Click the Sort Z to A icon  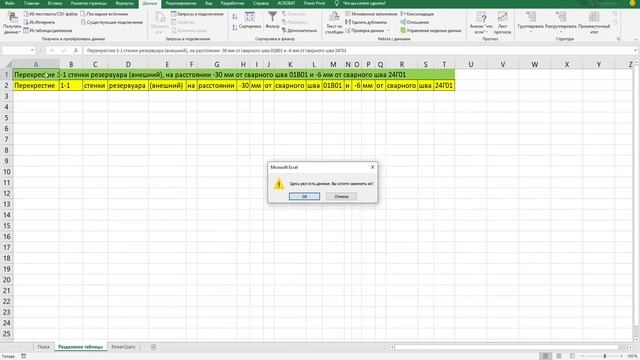pos(235,27)
